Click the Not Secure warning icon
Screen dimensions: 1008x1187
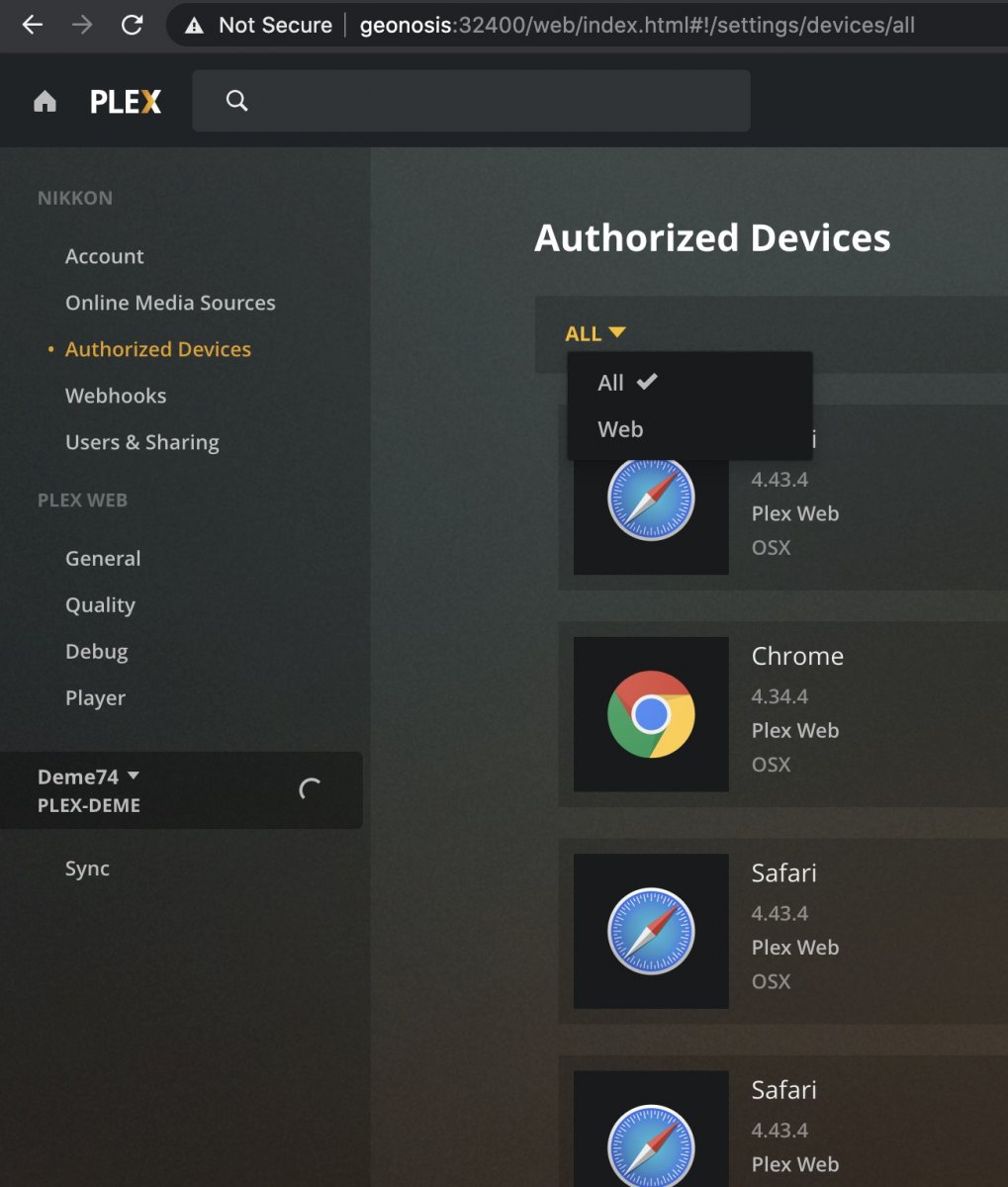195,26
